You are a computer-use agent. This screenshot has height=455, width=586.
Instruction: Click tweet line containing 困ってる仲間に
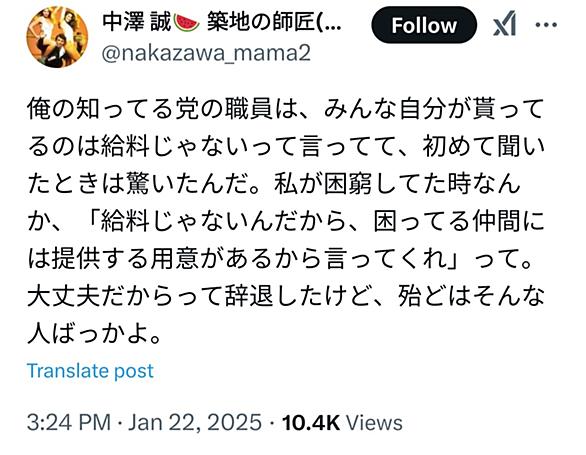286,222
